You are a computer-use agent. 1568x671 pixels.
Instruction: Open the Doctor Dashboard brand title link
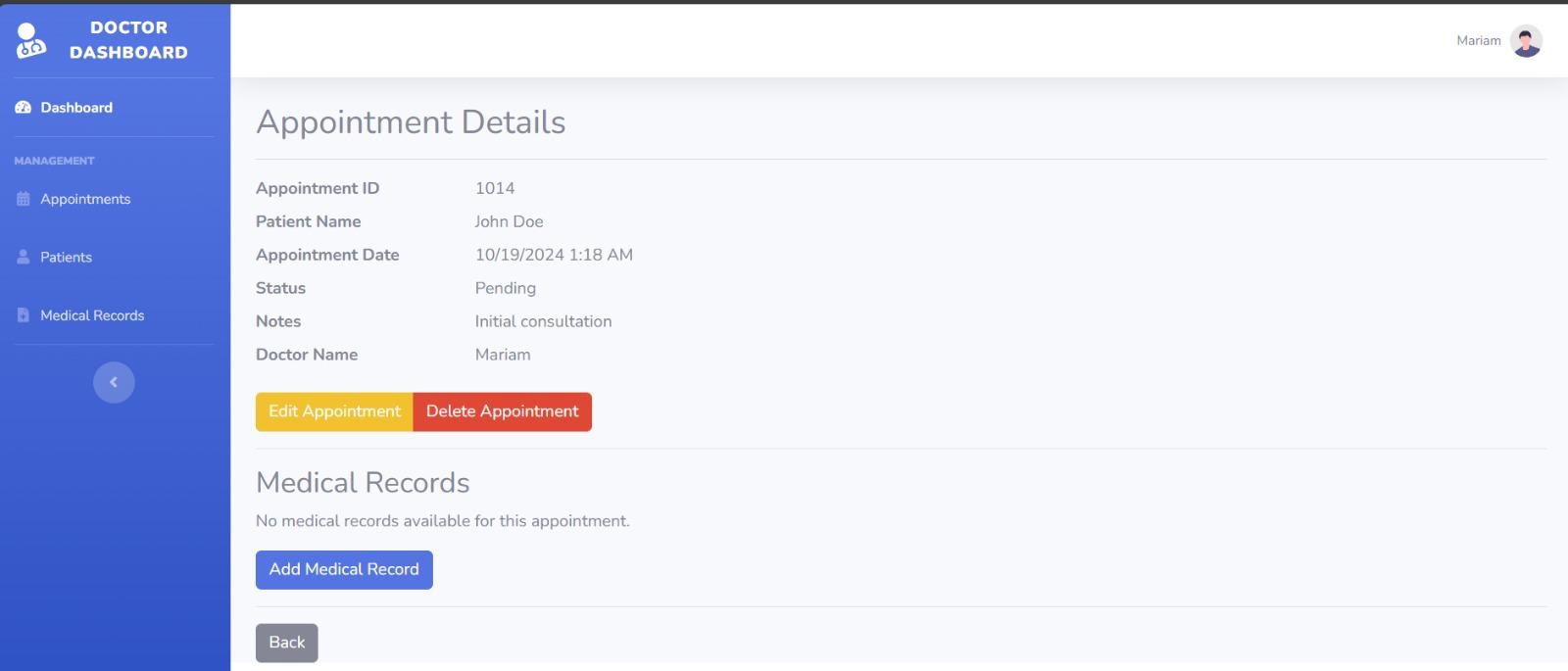tap(128, 40)
